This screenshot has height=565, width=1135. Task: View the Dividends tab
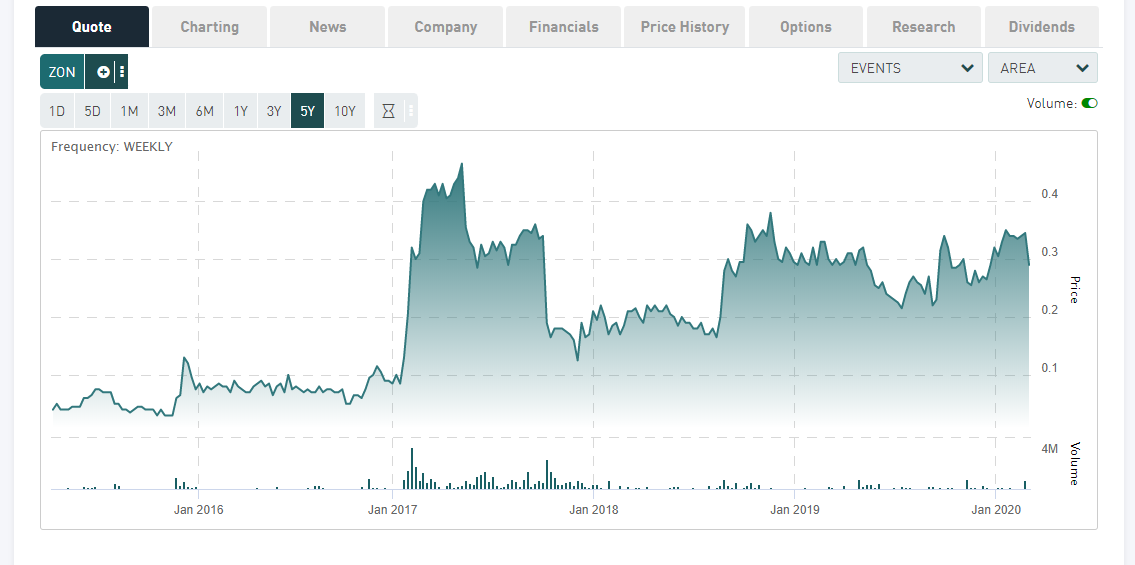tap(1041, 27)
